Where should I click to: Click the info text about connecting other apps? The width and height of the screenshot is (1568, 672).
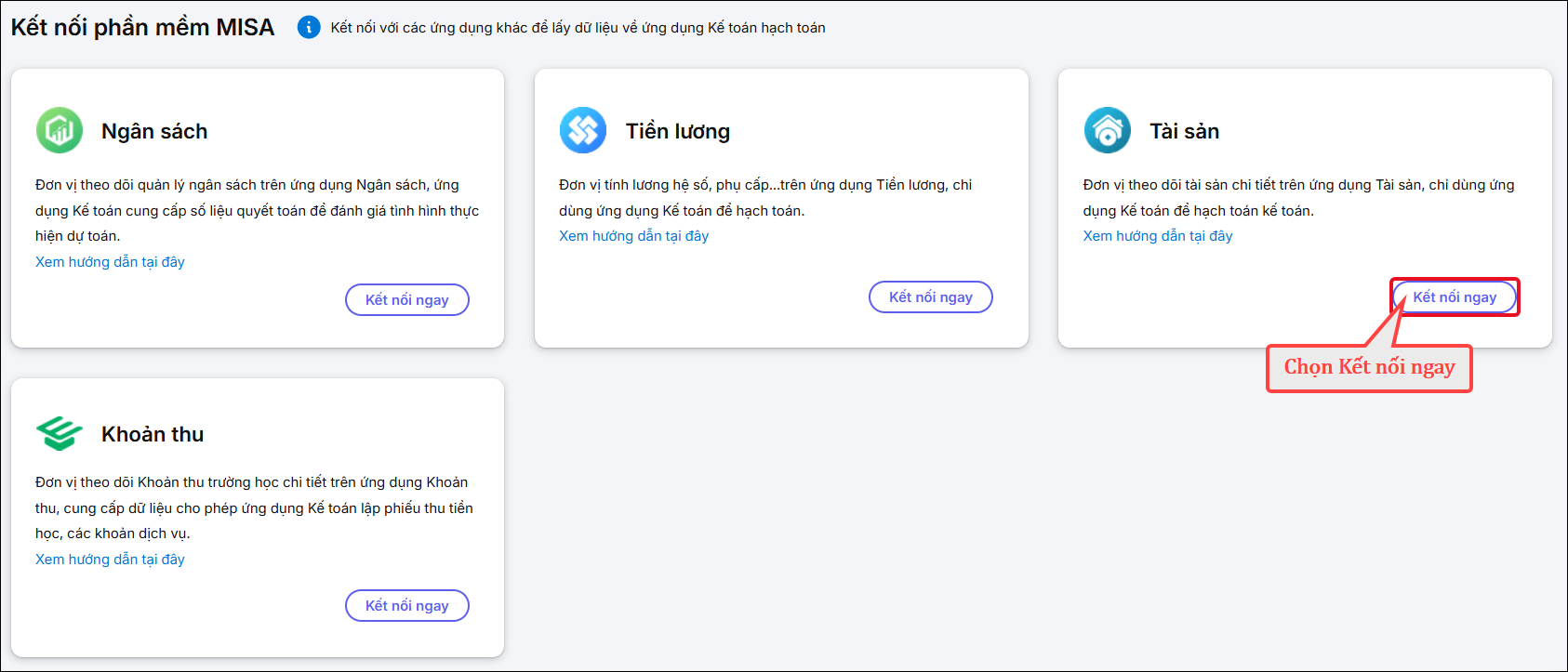578,28
